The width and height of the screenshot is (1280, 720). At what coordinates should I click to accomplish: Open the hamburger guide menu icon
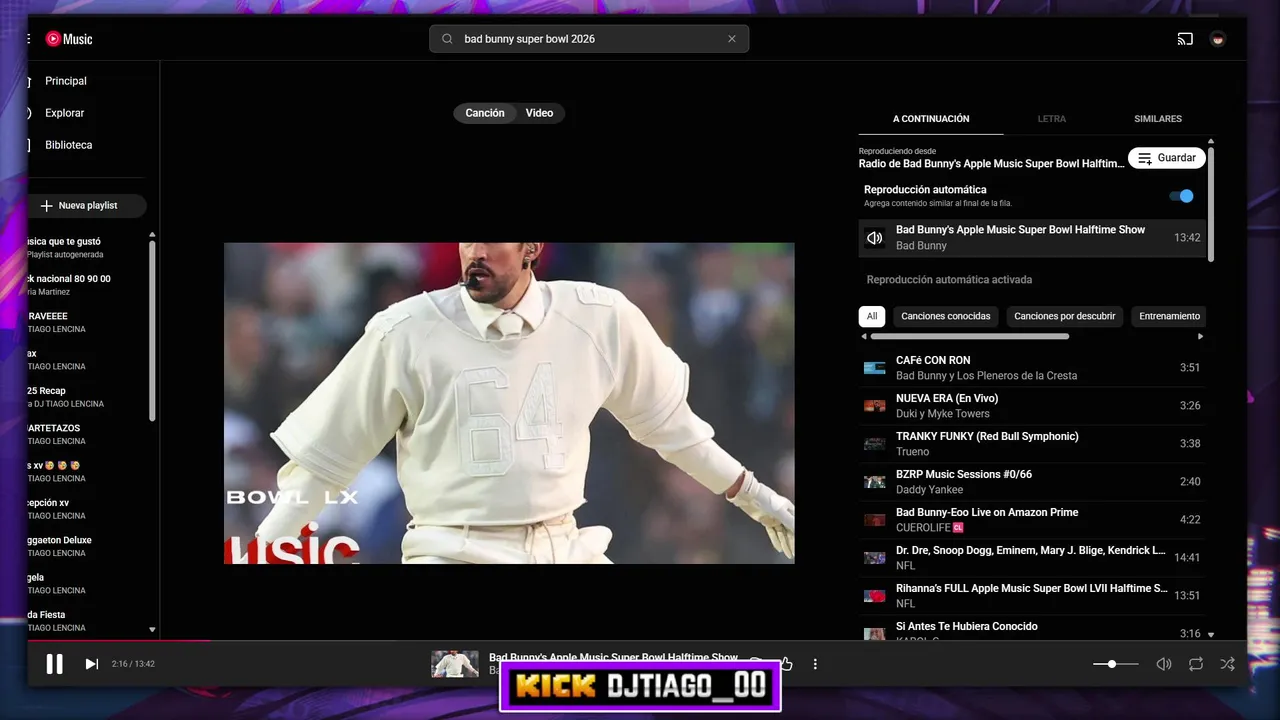pos(30,39)
